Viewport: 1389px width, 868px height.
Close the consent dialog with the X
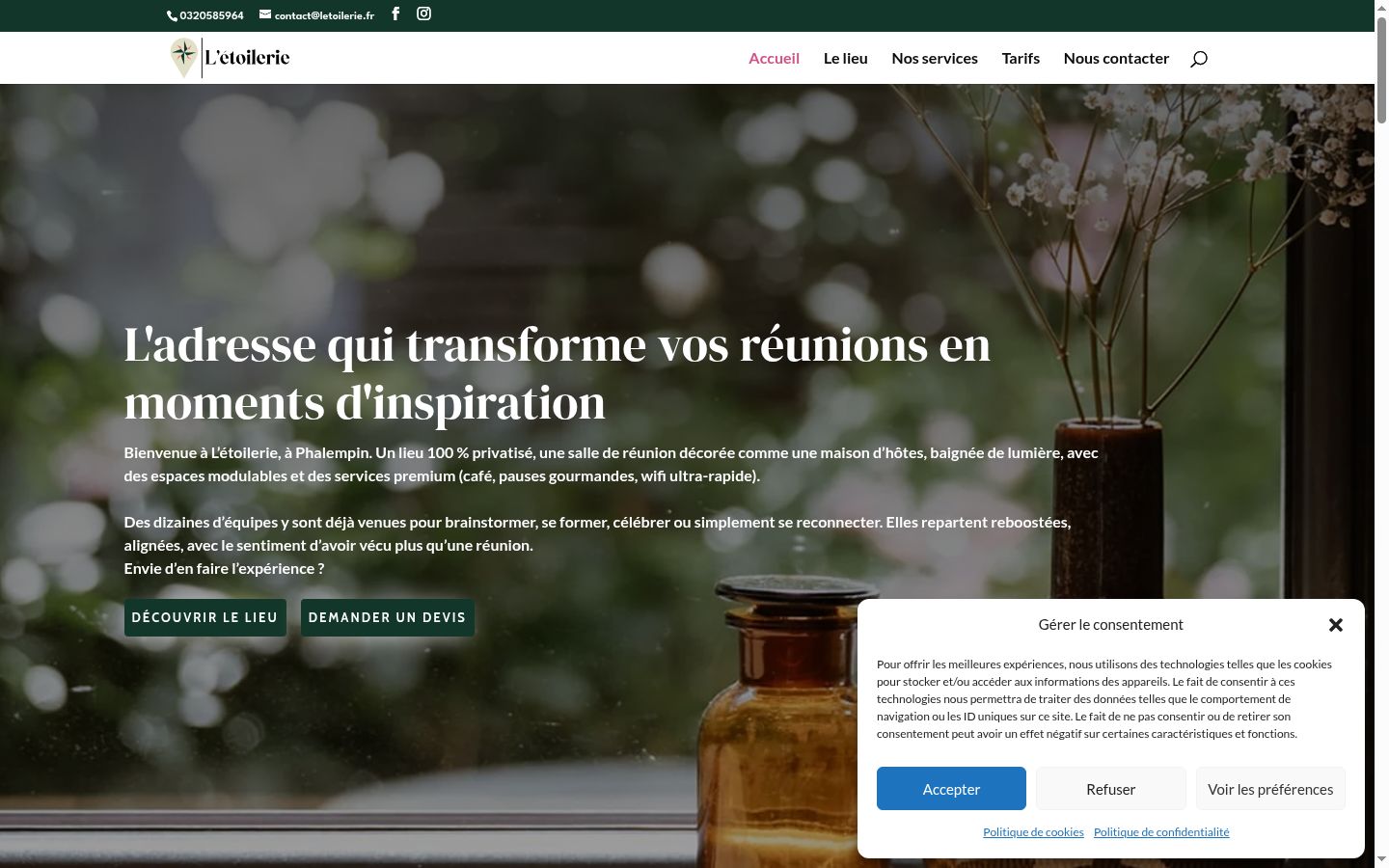coord(1336,625)
